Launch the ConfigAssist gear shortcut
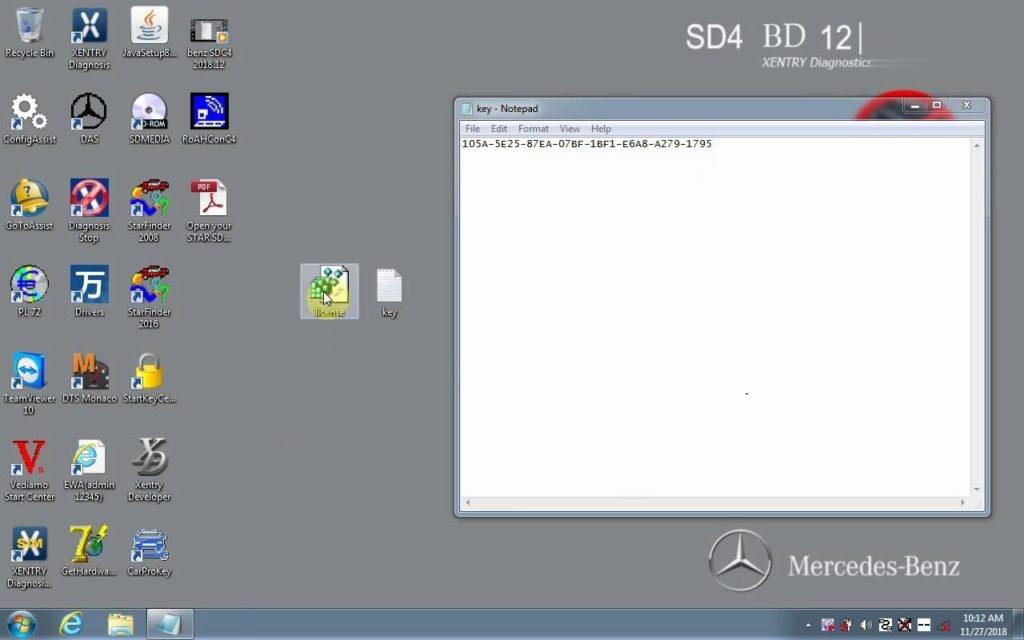1024x640 pixels. [29, 119]
